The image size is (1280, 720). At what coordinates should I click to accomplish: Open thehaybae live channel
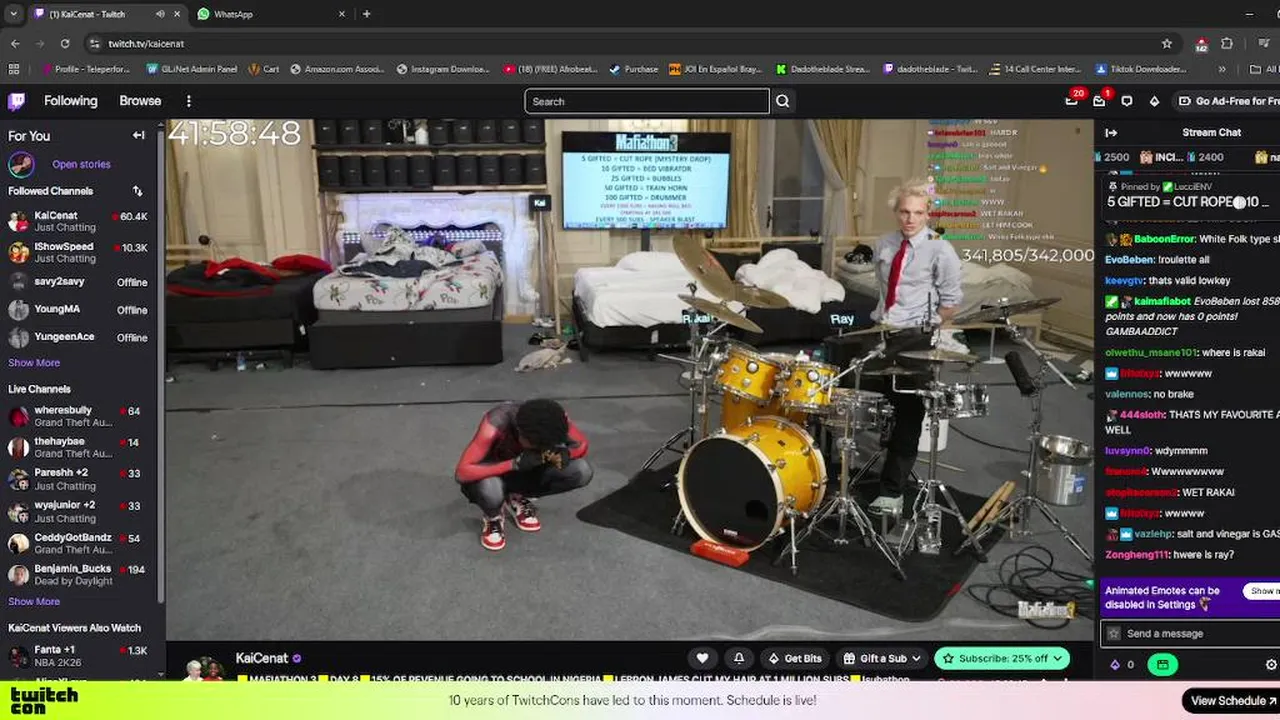(x=78, y=447)
